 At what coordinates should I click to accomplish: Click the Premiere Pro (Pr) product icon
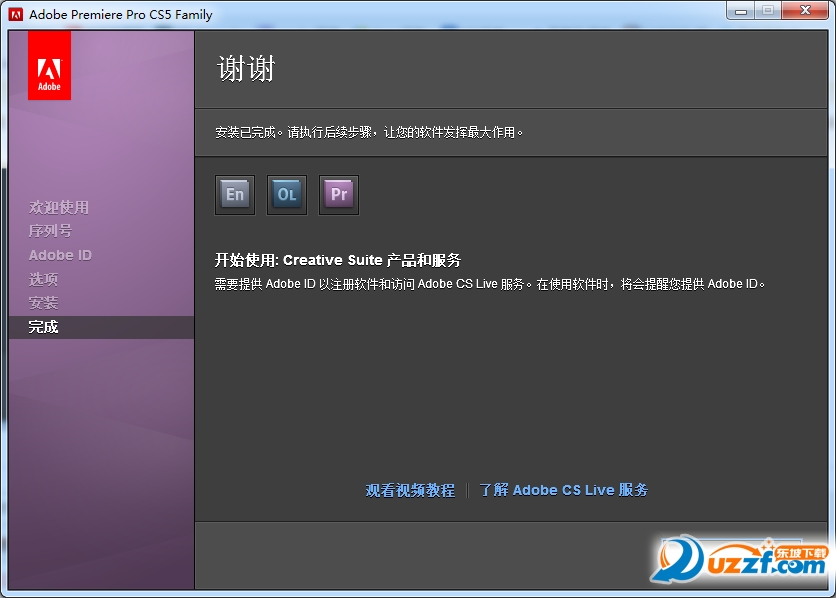click(x=339, y=195)
